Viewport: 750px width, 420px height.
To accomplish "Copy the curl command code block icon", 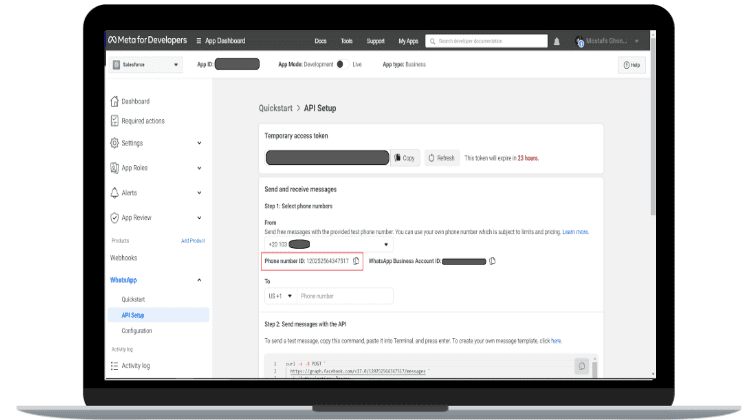I will pyautogui.click(x=582, y=366).
